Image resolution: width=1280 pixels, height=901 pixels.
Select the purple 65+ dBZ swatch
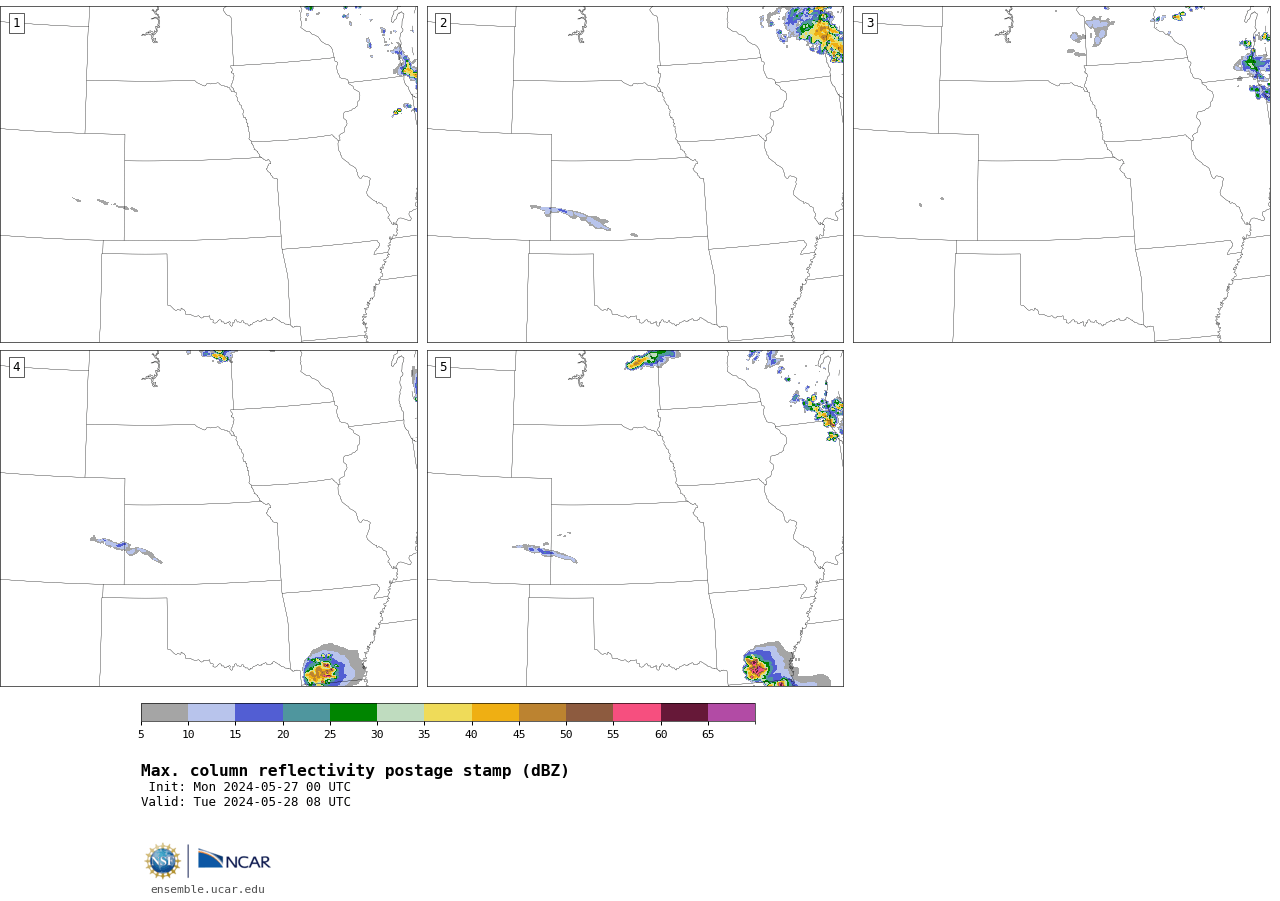coord(731,712)
